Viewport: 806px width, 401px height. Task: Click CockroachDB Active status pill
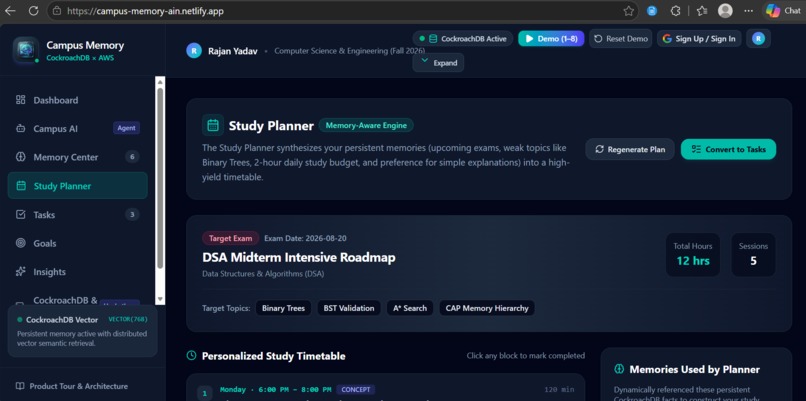click(463, 39)
